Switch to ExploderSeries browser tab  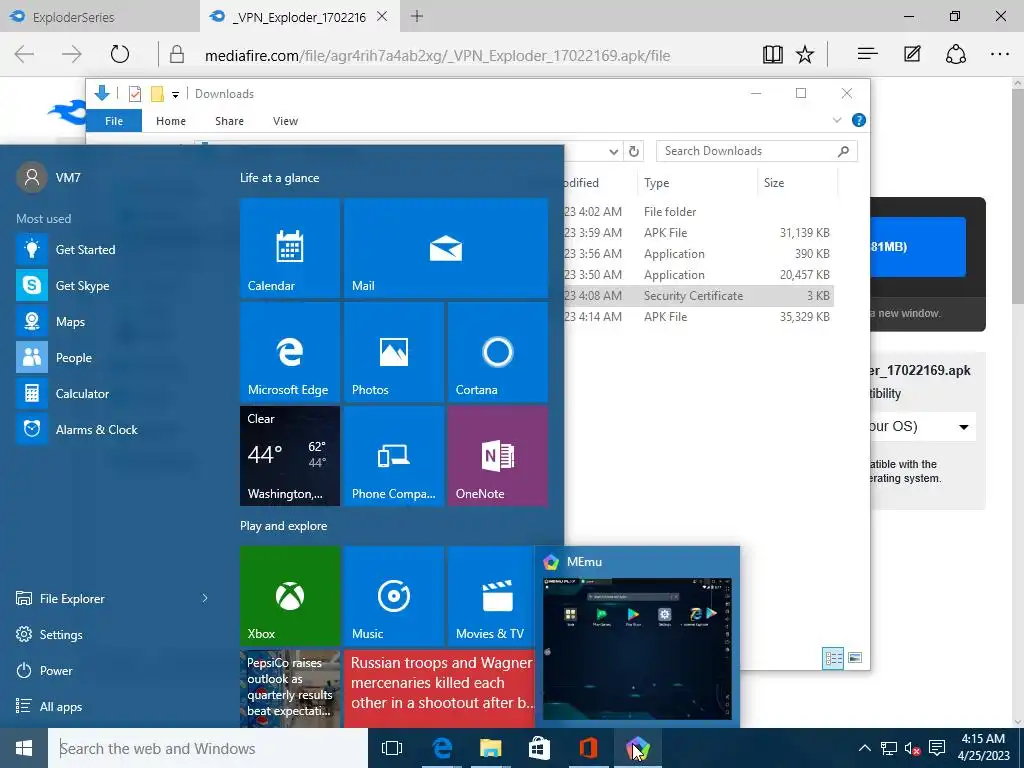[x=99, y=17]
